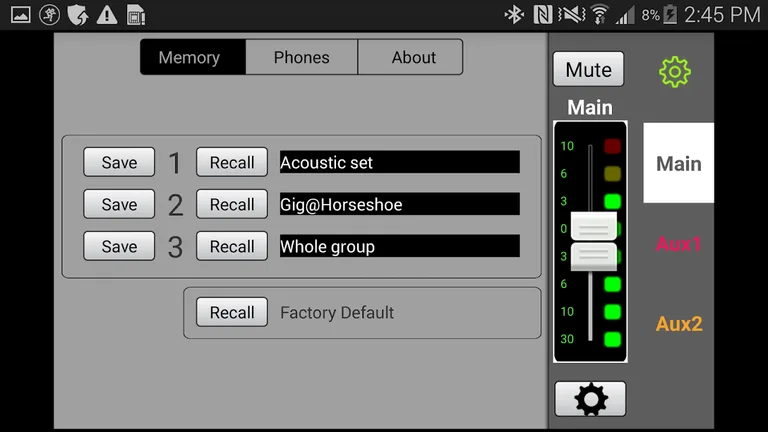Select the Aux2 output
Viewport: 768px width, 432px height.
(x=679, y=324)
